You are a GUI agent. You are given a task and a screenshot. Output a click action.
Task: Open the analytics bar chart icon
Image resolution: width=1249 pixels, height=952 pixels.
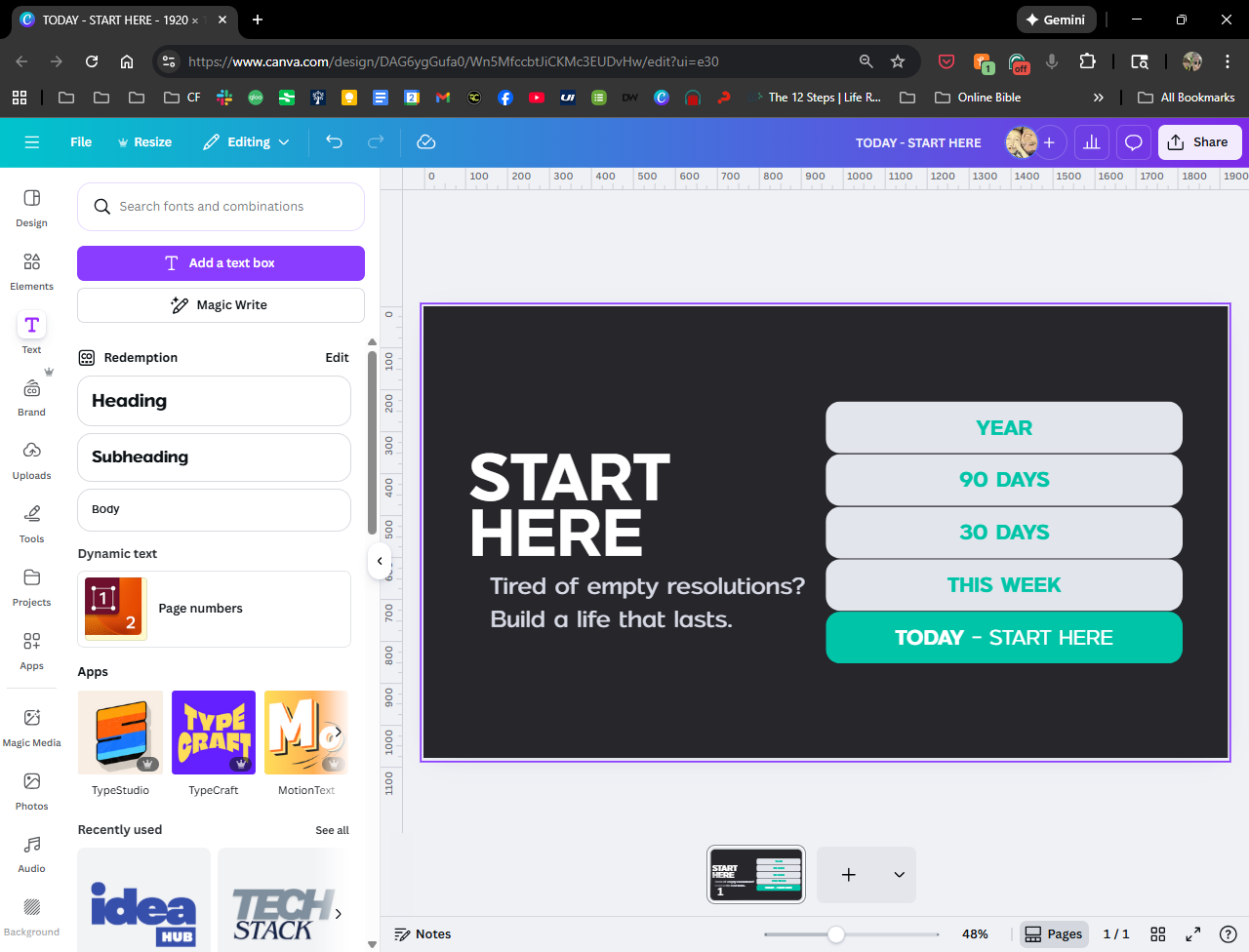(1091, 142)
